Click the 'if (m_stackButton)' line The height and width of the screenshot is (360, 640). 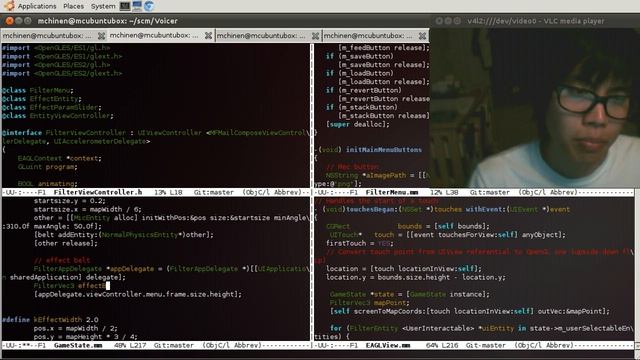[362, 107]
